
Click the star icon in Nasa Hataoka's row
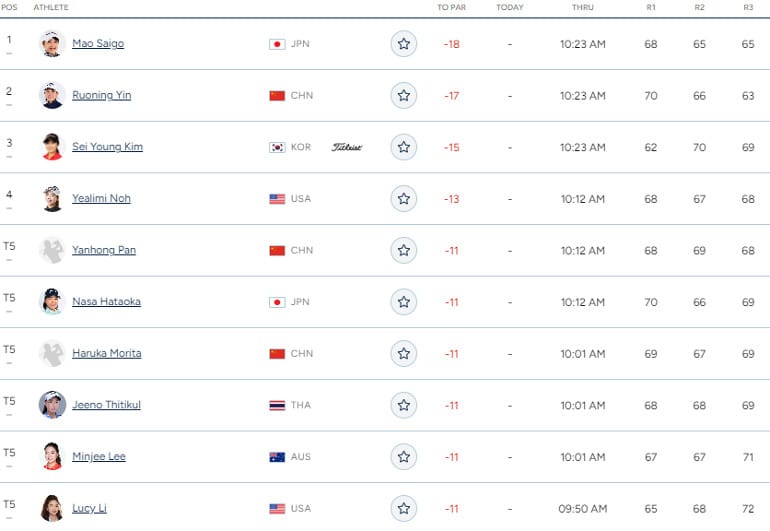403,302
